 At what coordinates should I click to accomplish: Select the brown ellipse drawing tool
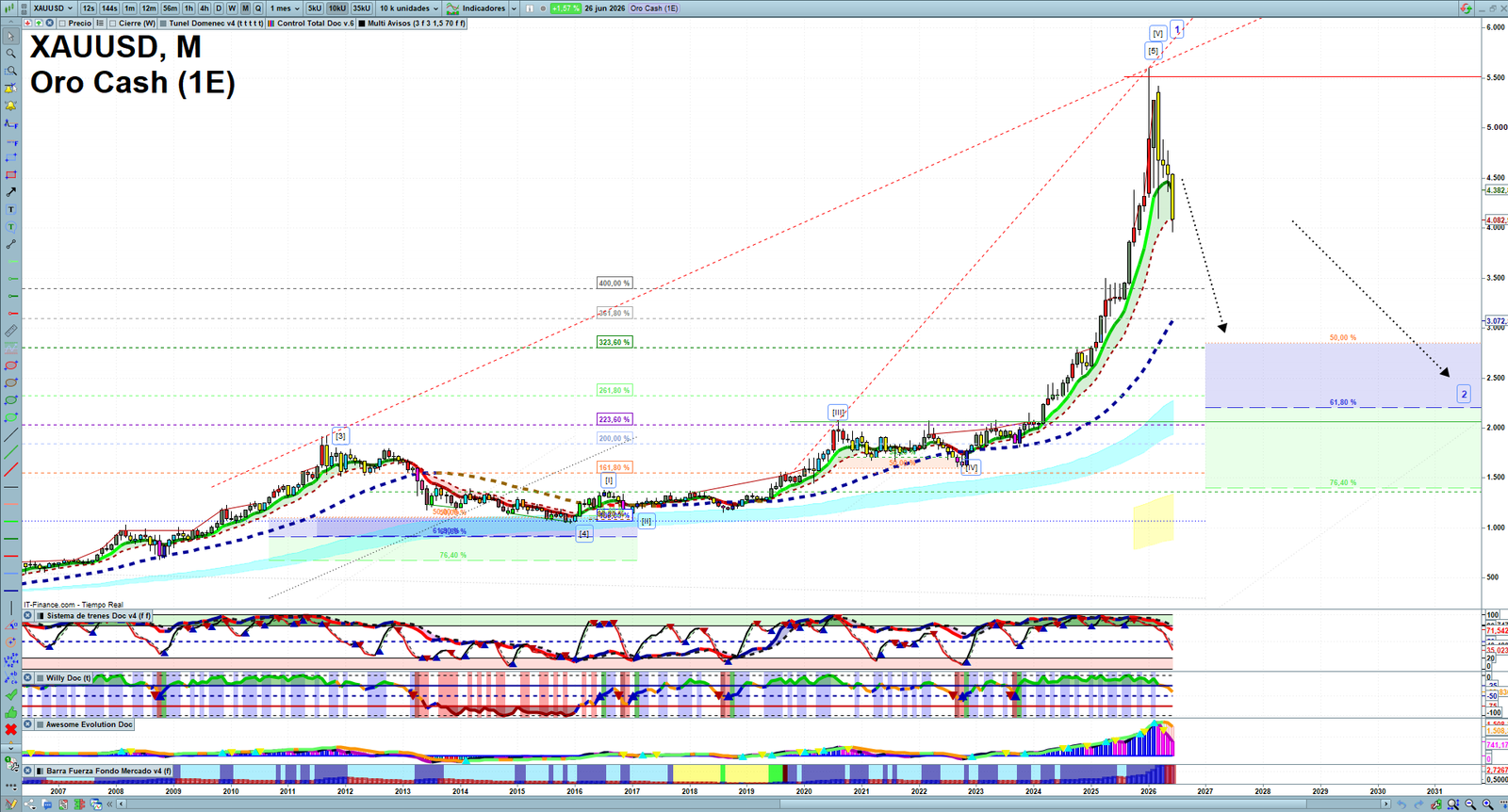click(11, 382)
